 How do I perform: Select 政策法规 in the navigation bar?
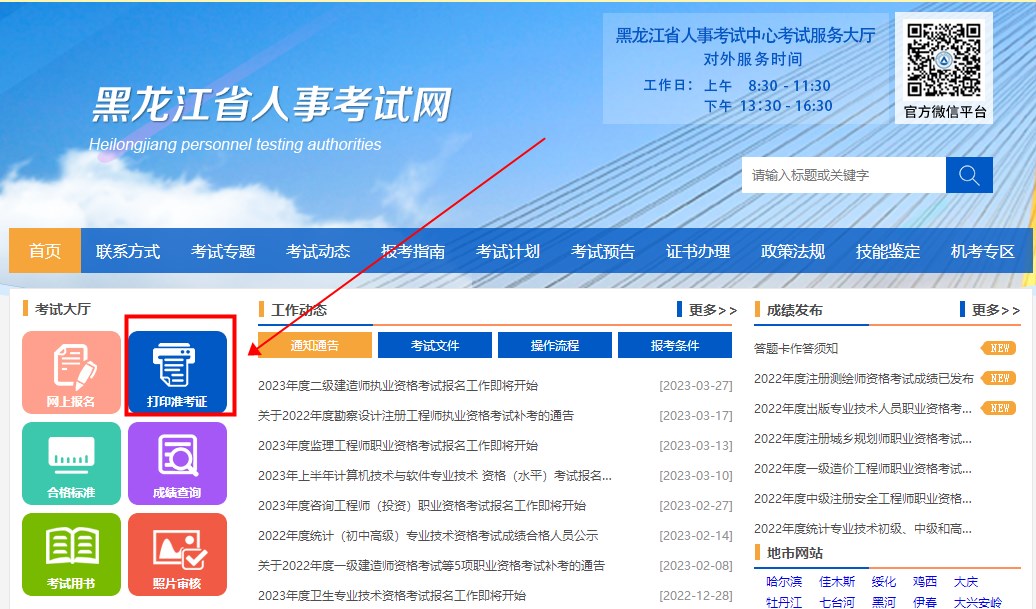[x=796, y=251]
